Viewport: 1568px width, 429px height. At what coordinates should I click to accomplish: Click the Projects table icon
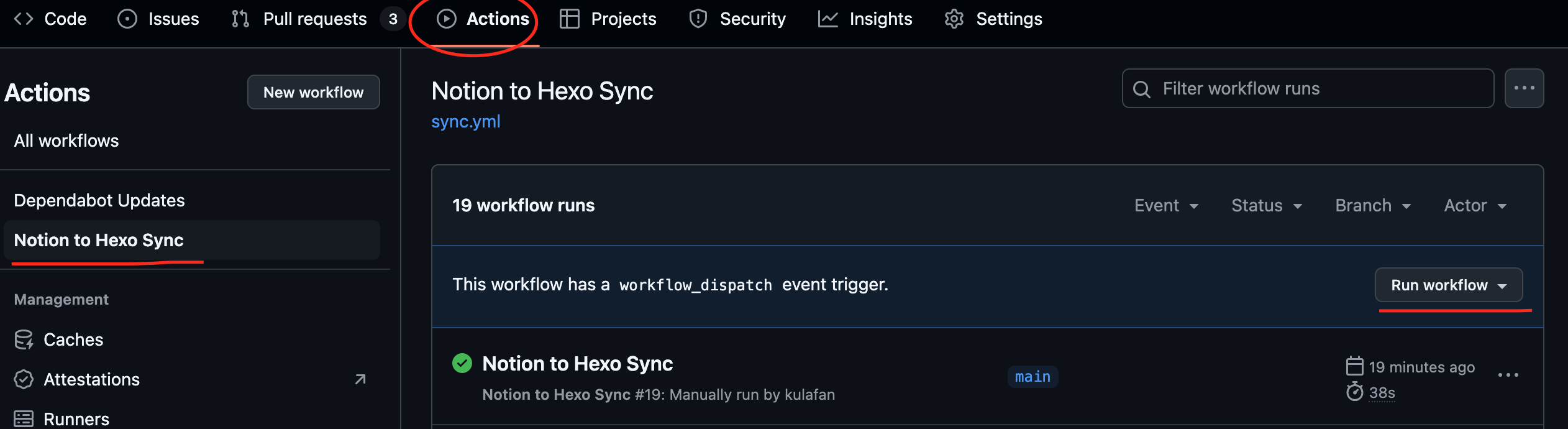pos(570,19)
